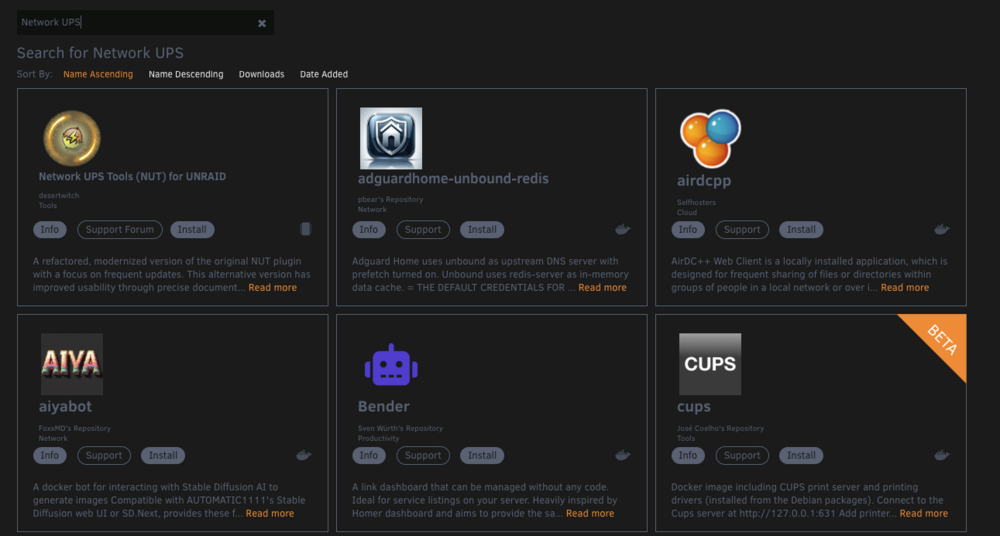Expand Read more on the Bender description
Viewport: 1000px width, 536px height.
point(590,514)
